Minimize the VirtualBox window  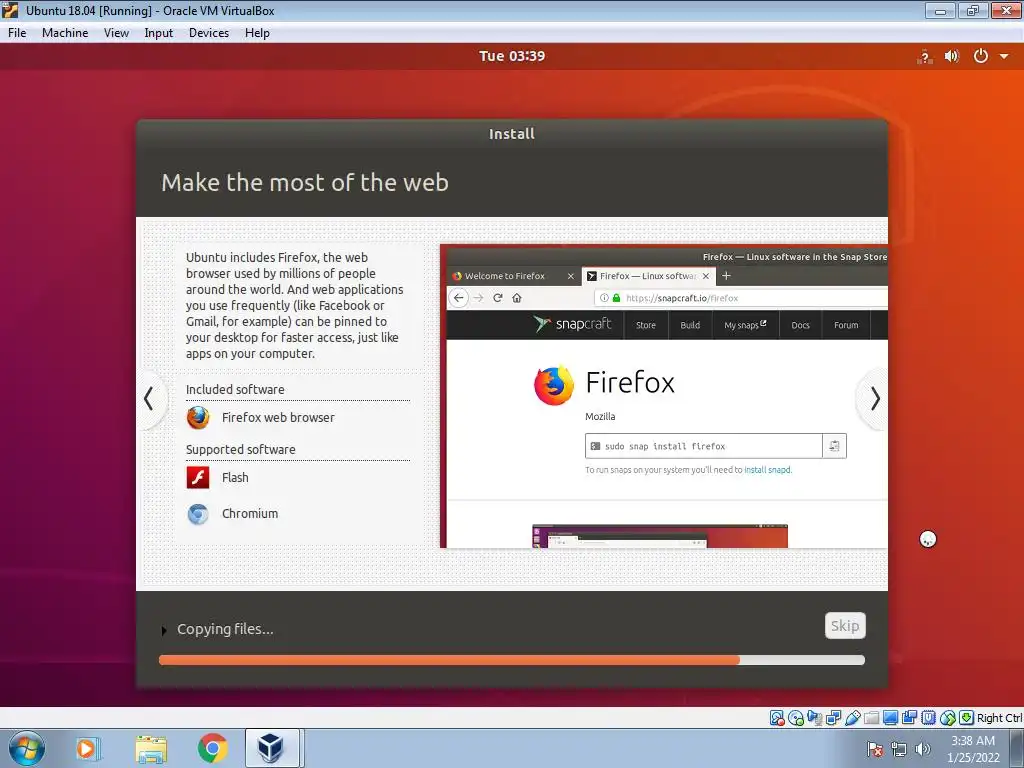tap(940, 10)
